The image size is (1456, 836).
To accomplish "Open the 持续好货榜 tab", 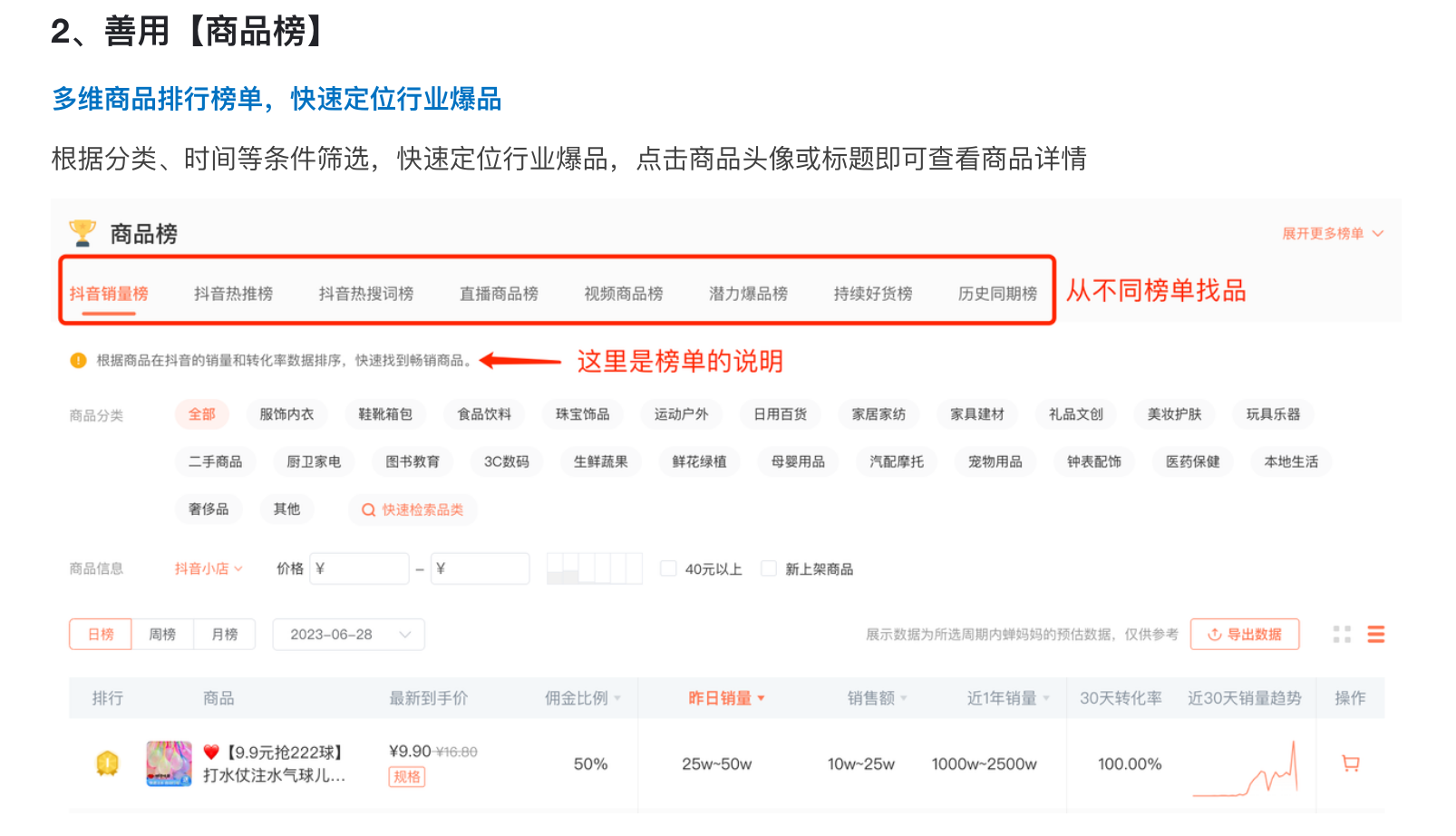I will pos(873,294).
